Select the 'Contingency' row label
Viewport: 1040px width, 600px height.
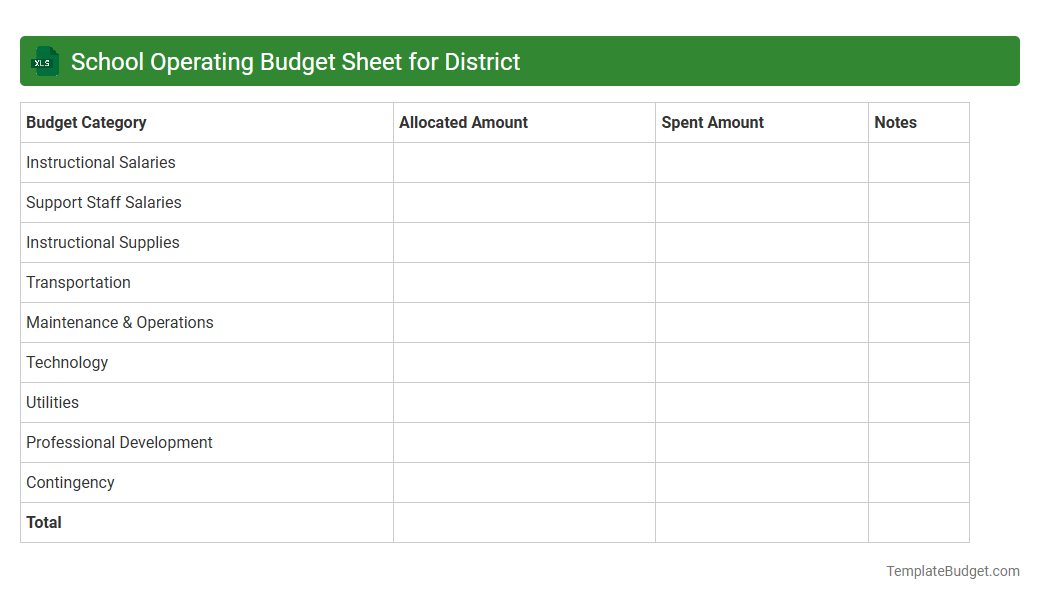[70, 482]
